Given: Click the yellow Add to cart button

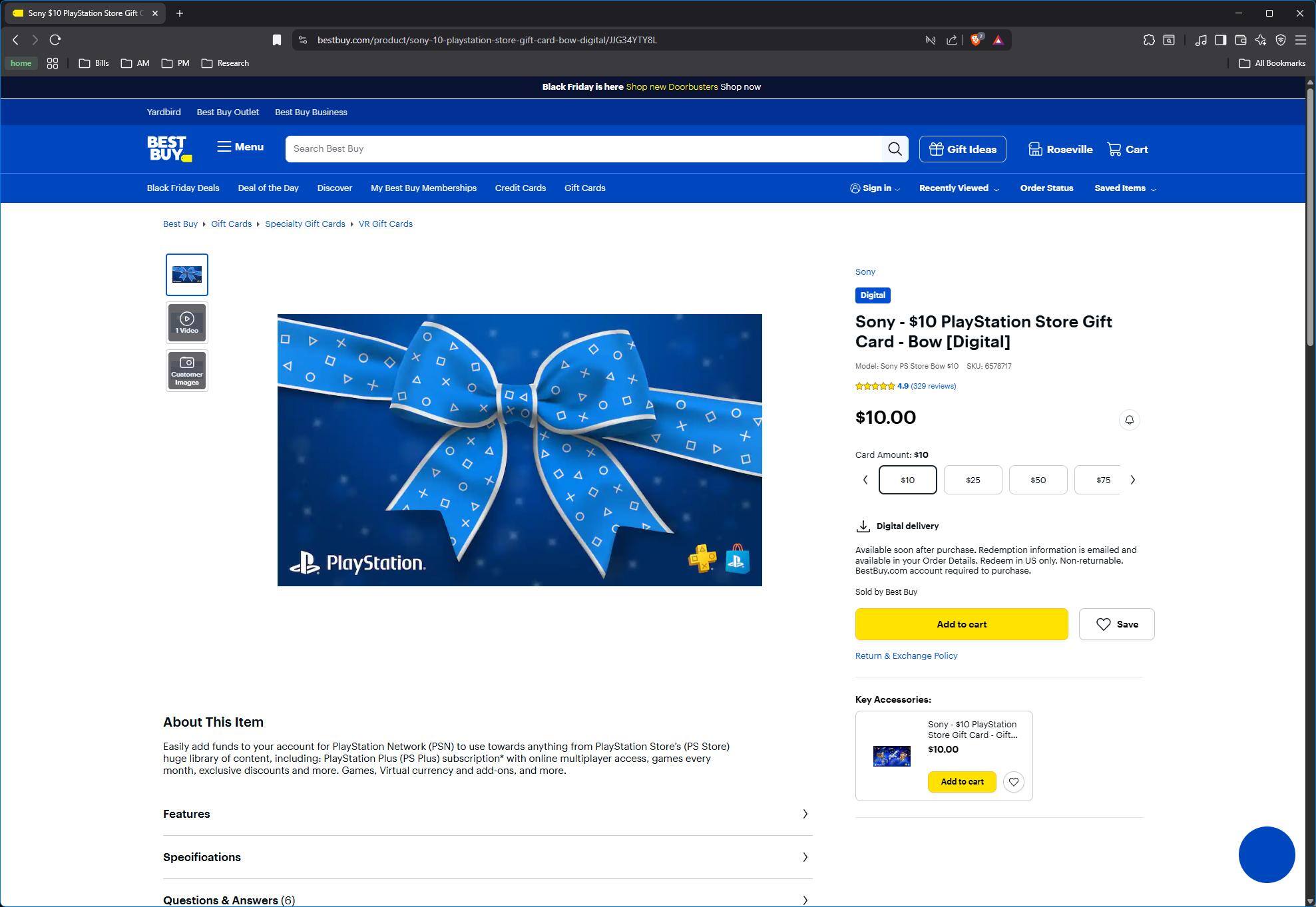Looking at the screenshot, I should pyautogui.click(x=961, y=624).
